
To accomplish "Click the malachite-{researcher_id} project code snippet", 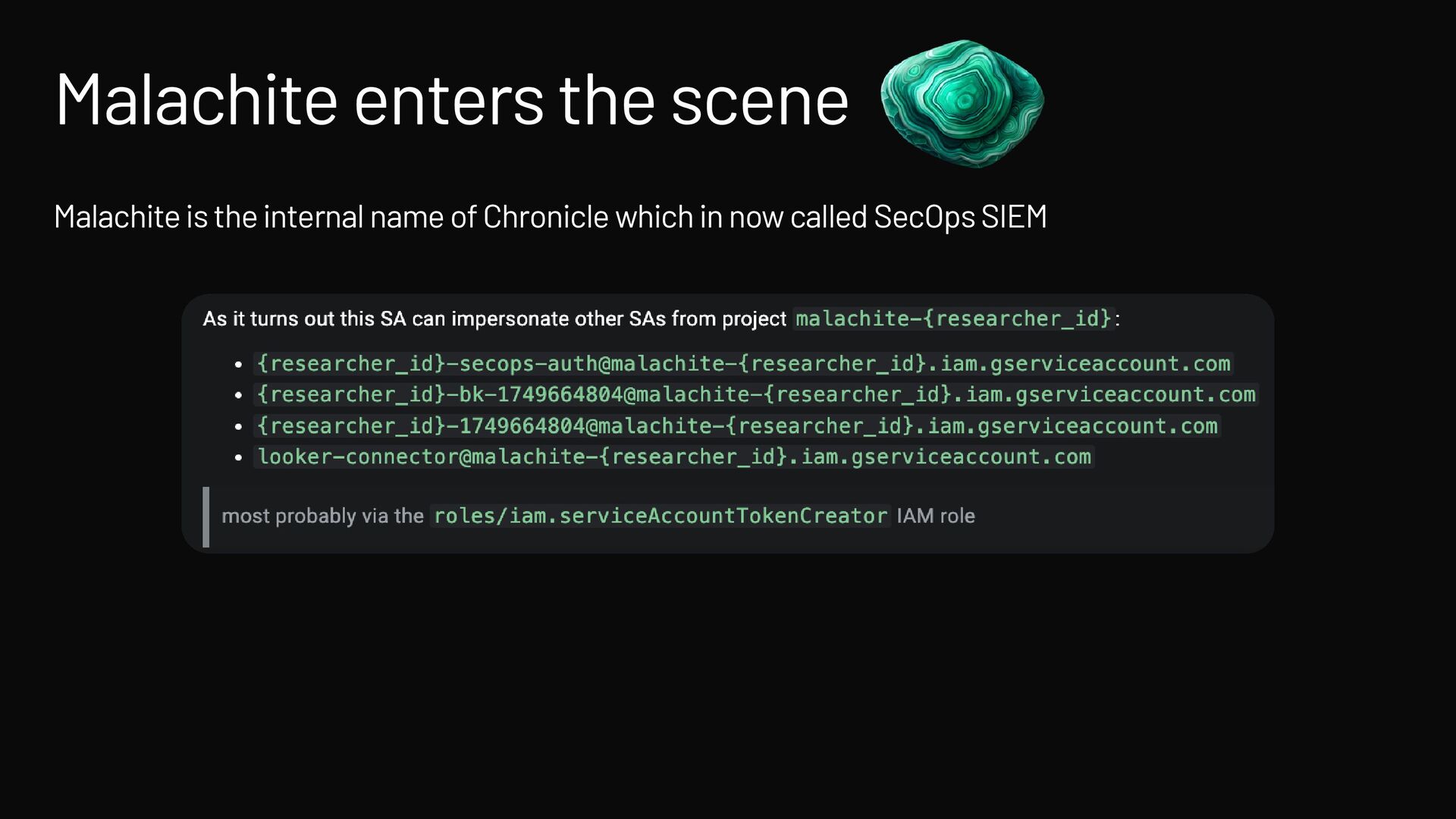I will tap(952, 318).
